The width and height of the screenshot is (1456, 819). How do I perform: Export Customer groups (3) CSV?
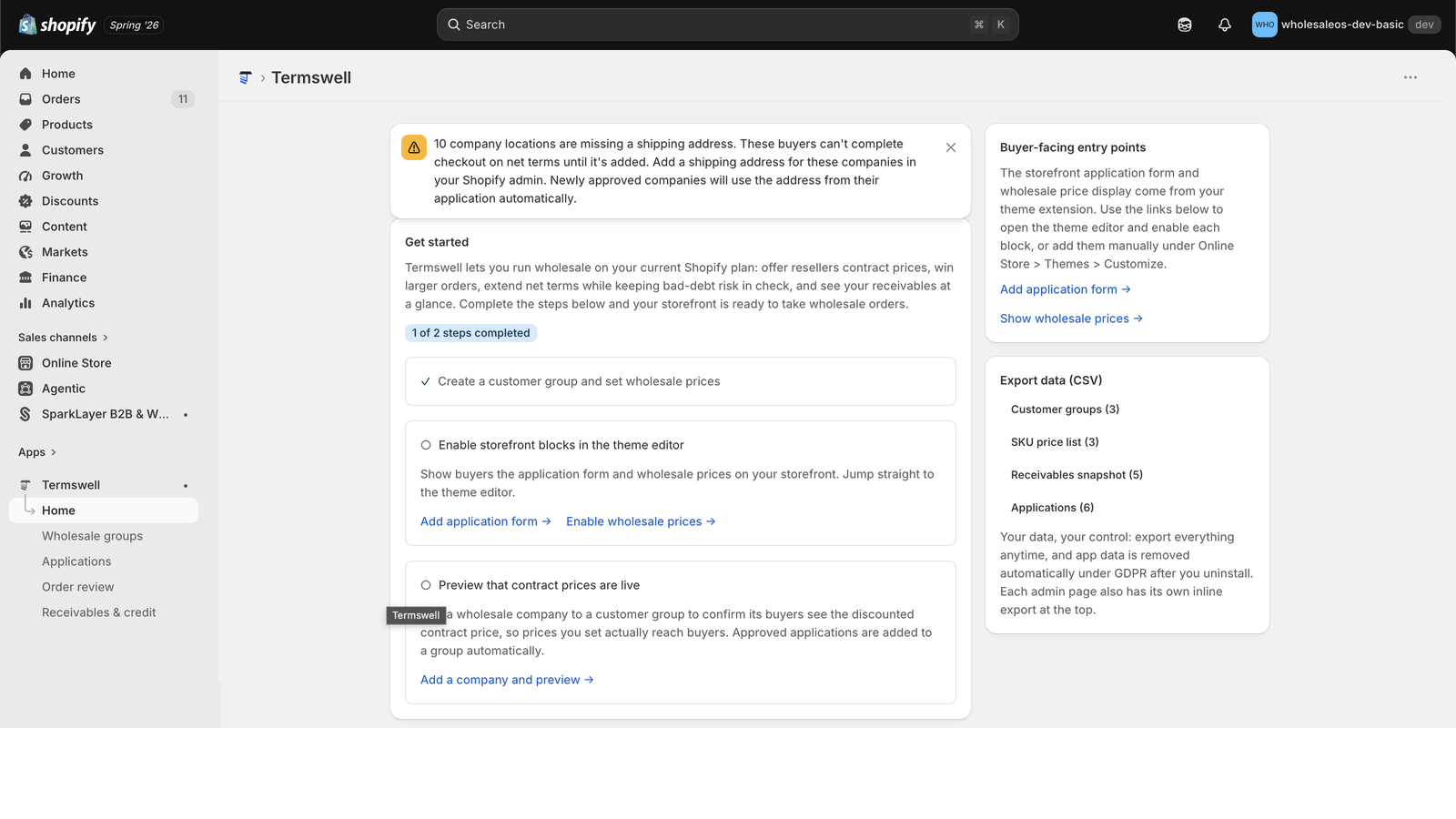click(x=1065, y=409)
